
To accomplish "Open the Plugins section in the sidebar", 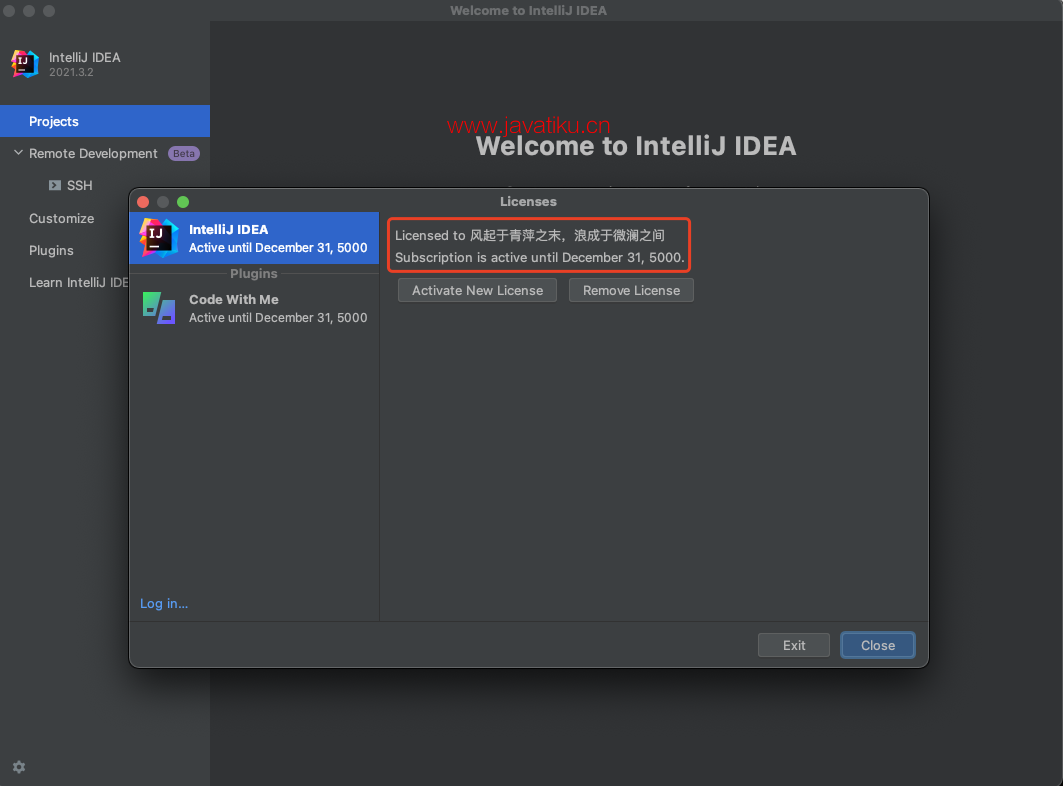I will [x=52, y=250].
